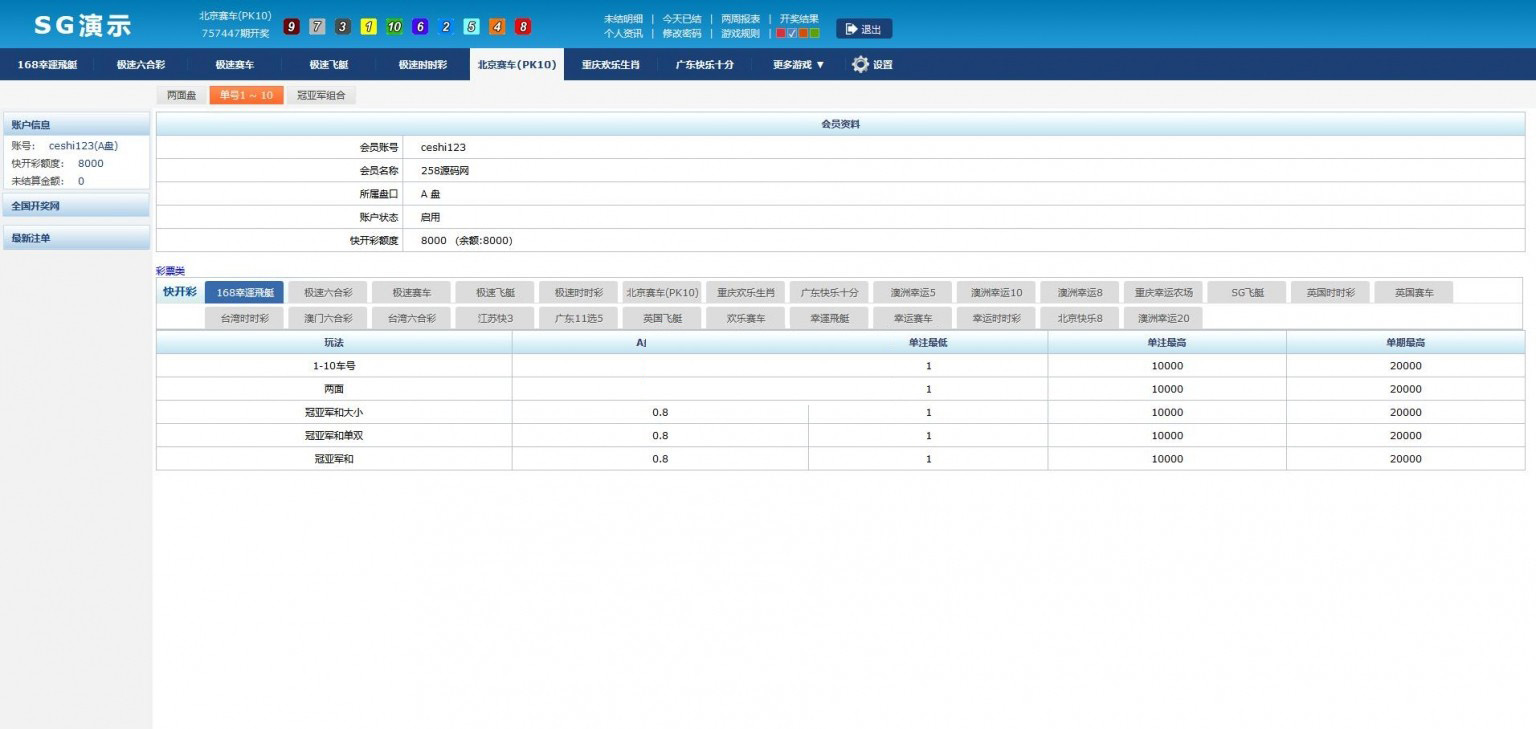Select 澳洲幸运10 lottery type button

click(x=997, y=293)
